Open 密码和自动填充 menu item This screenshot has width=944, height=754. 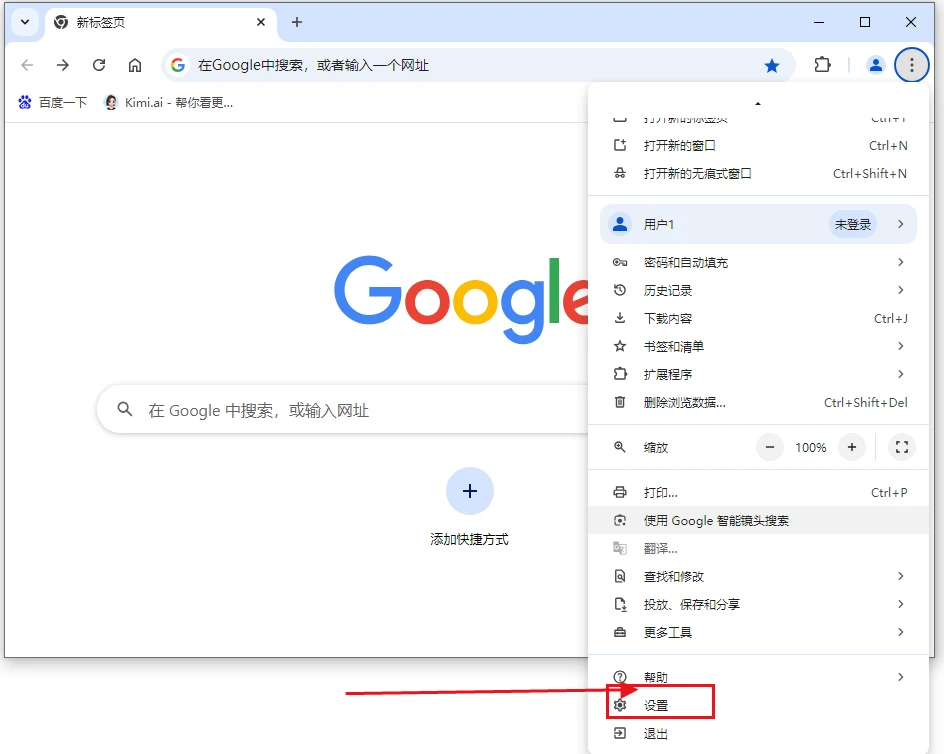coord(759,263)
